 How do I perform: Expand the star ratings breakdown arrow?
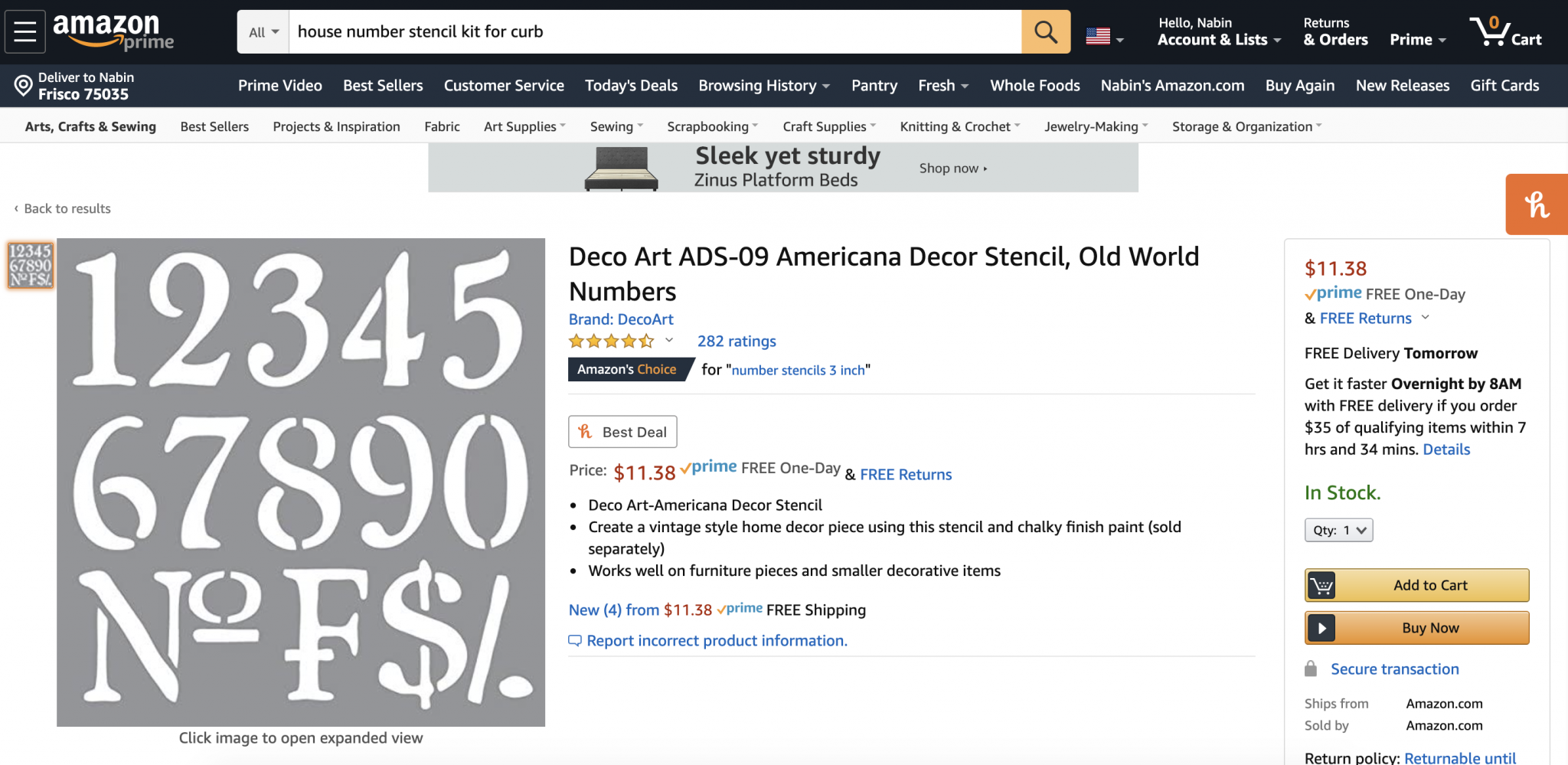coord(669,341)
